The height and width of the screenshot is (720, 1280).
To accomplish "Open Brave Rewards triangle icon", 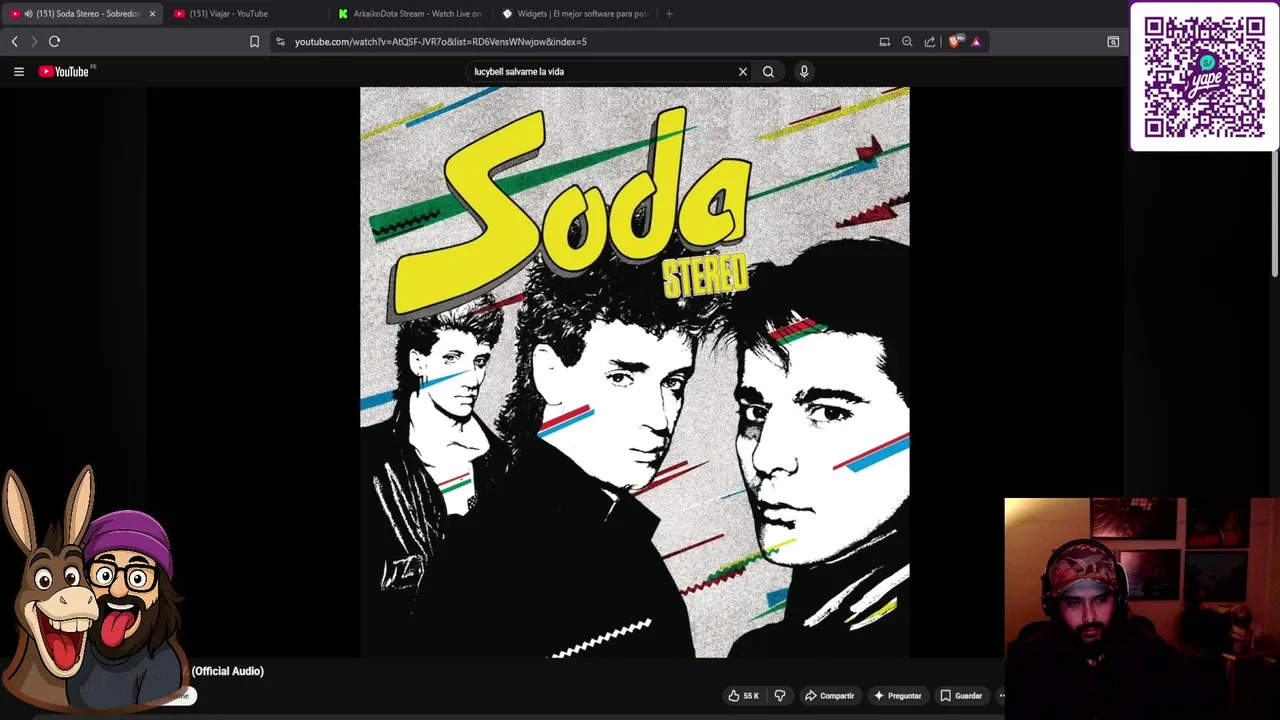I will 976,41.
